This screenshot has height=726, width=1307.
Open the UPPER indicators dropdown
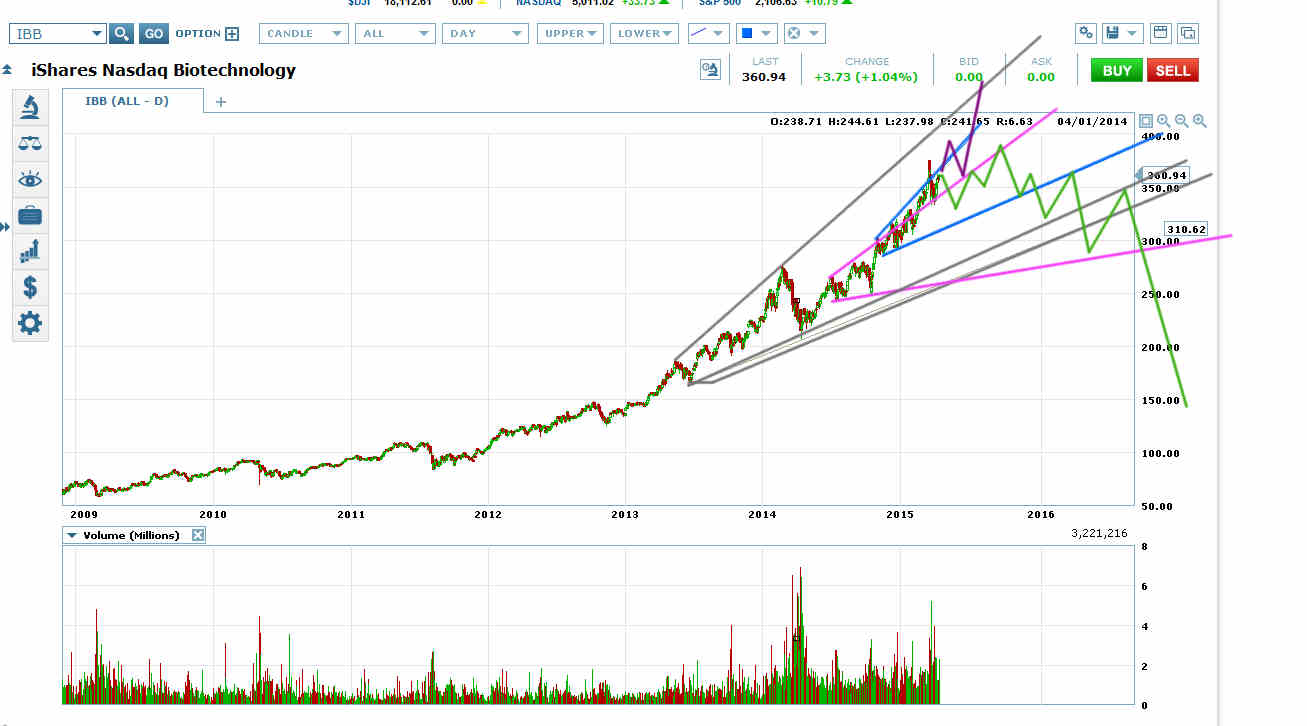(x=570, y=33)
